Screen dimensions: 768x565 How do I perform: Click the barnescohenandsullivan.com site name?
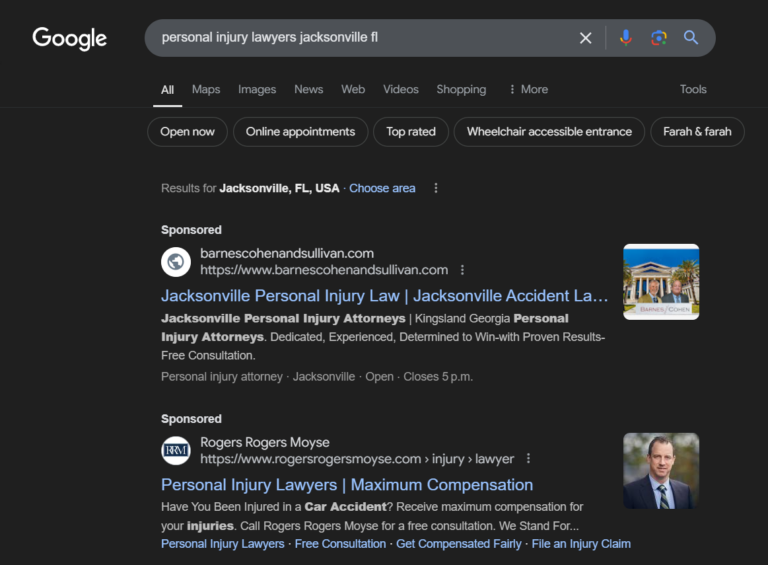pos(287,253)
